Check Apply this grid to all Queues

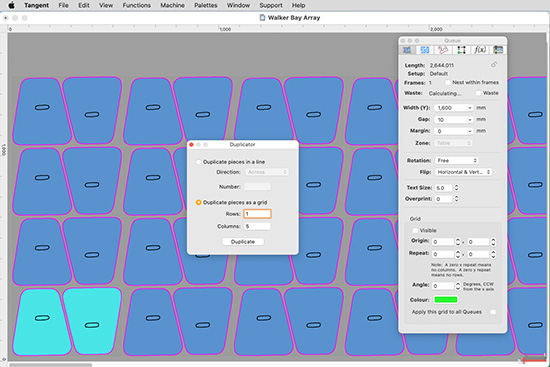coord(493,312)
